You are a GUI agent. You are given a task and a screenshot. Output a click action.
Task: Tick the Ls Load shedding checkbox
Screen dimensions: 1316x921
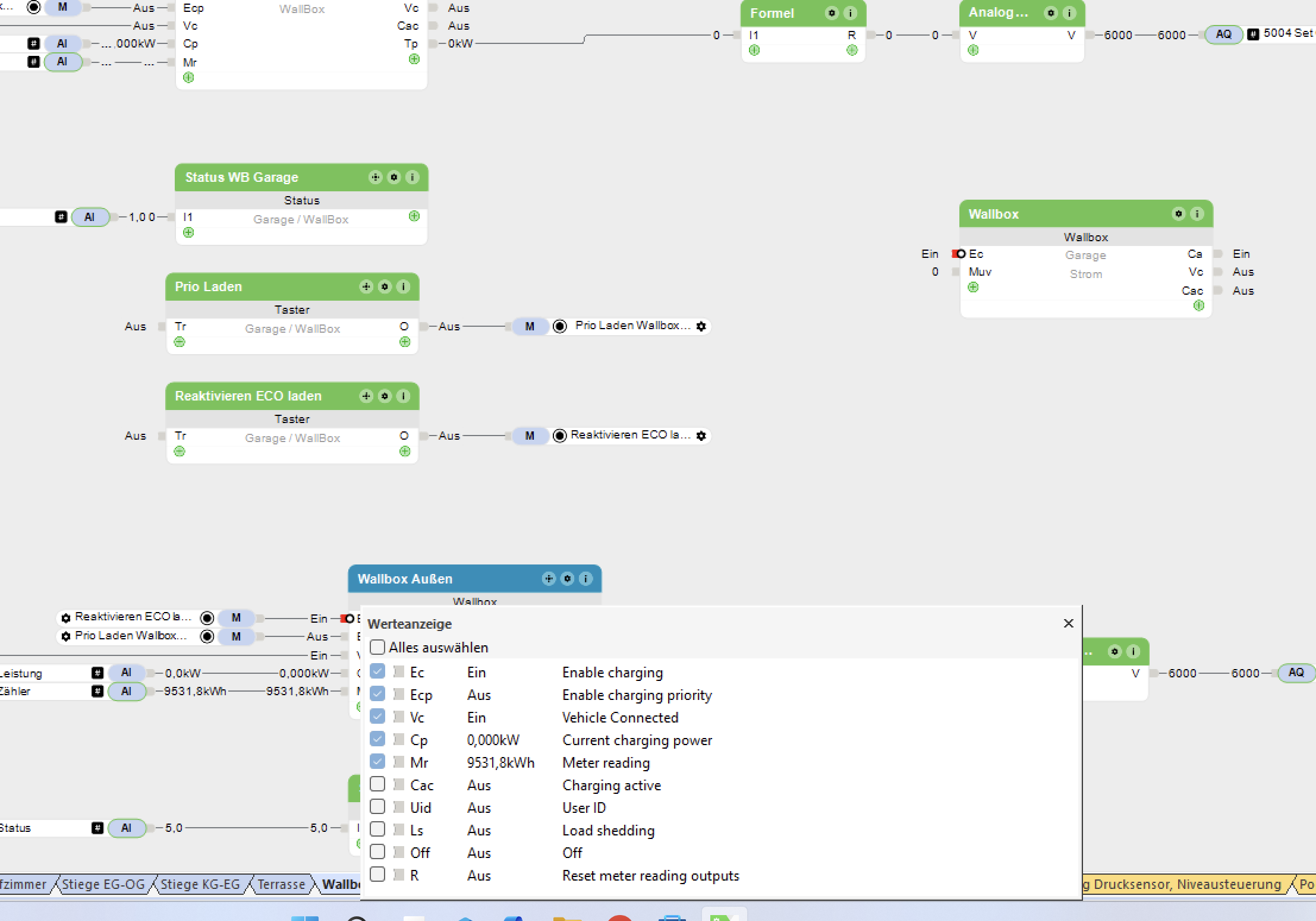point(377,829)
